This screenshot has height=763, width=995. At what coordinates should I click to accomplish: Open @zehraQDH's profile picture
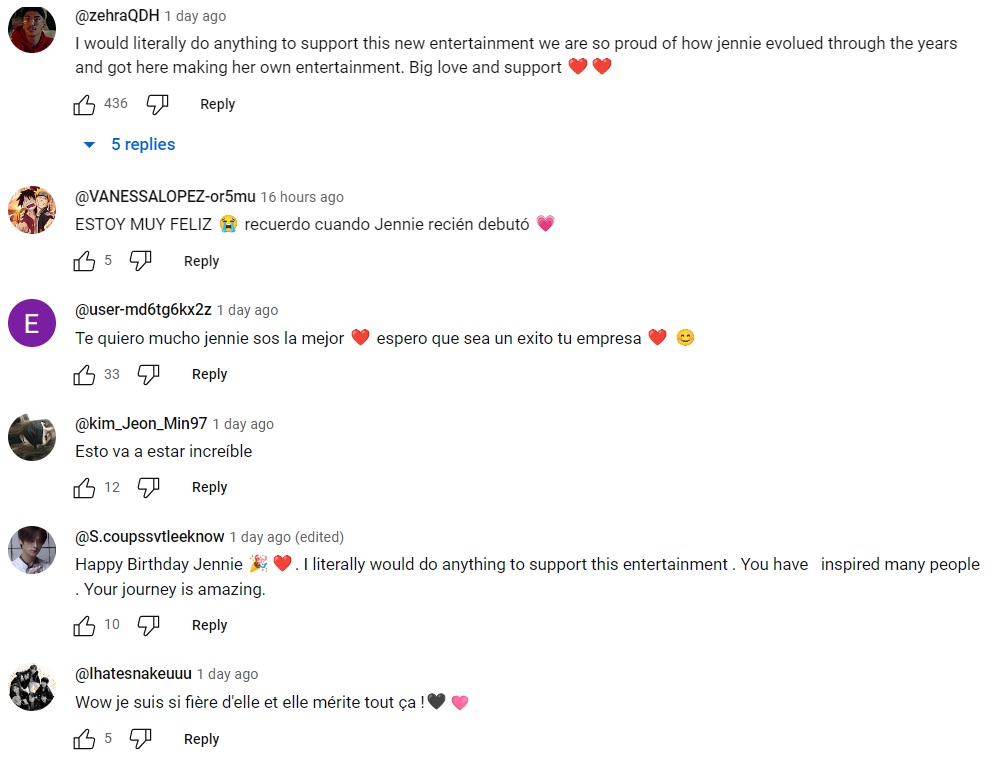coord(31,29)
